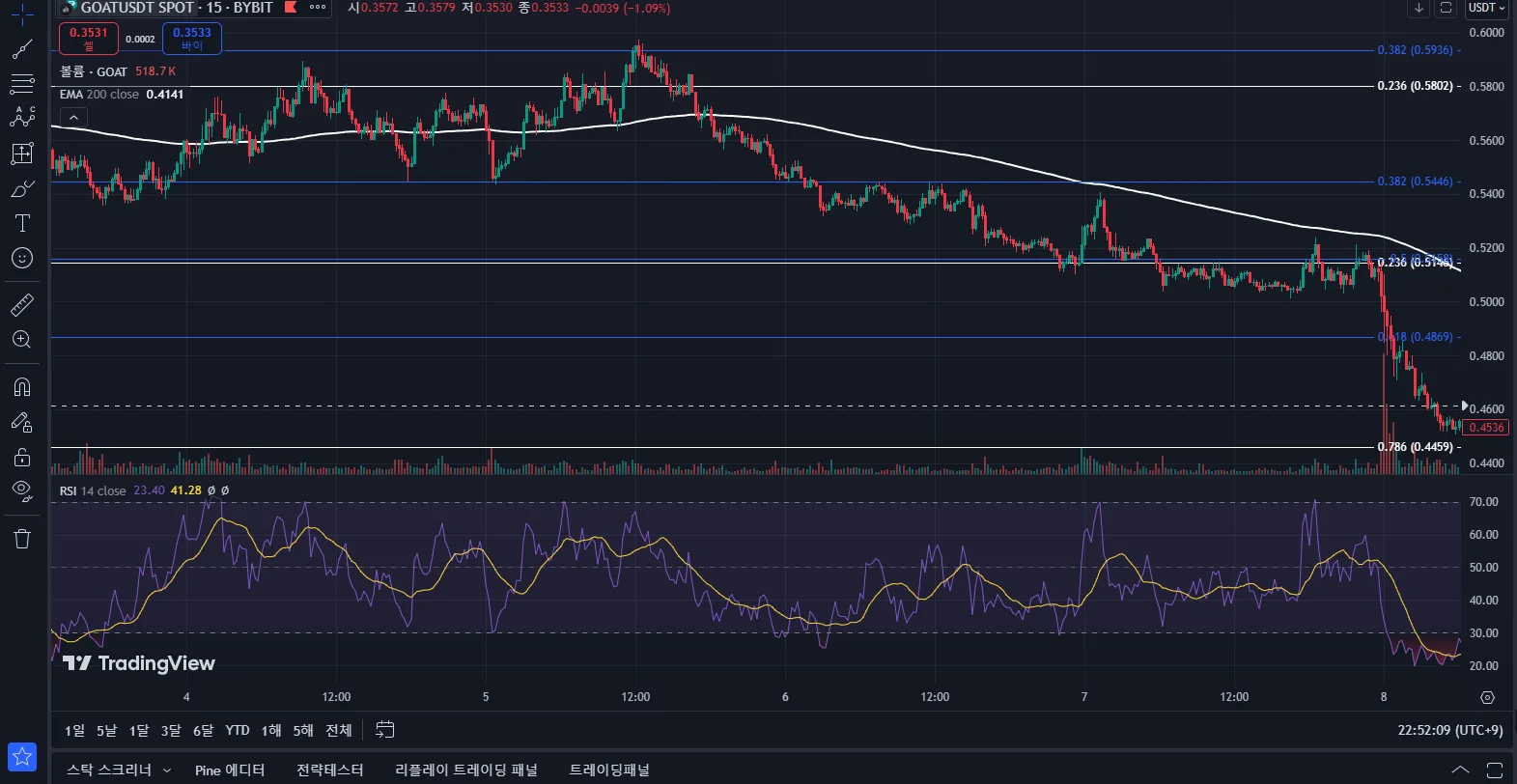This screenshot has height=784, width=1517.
Task: Open the Fibonacci retracement tools
Action: pos(22,84)
